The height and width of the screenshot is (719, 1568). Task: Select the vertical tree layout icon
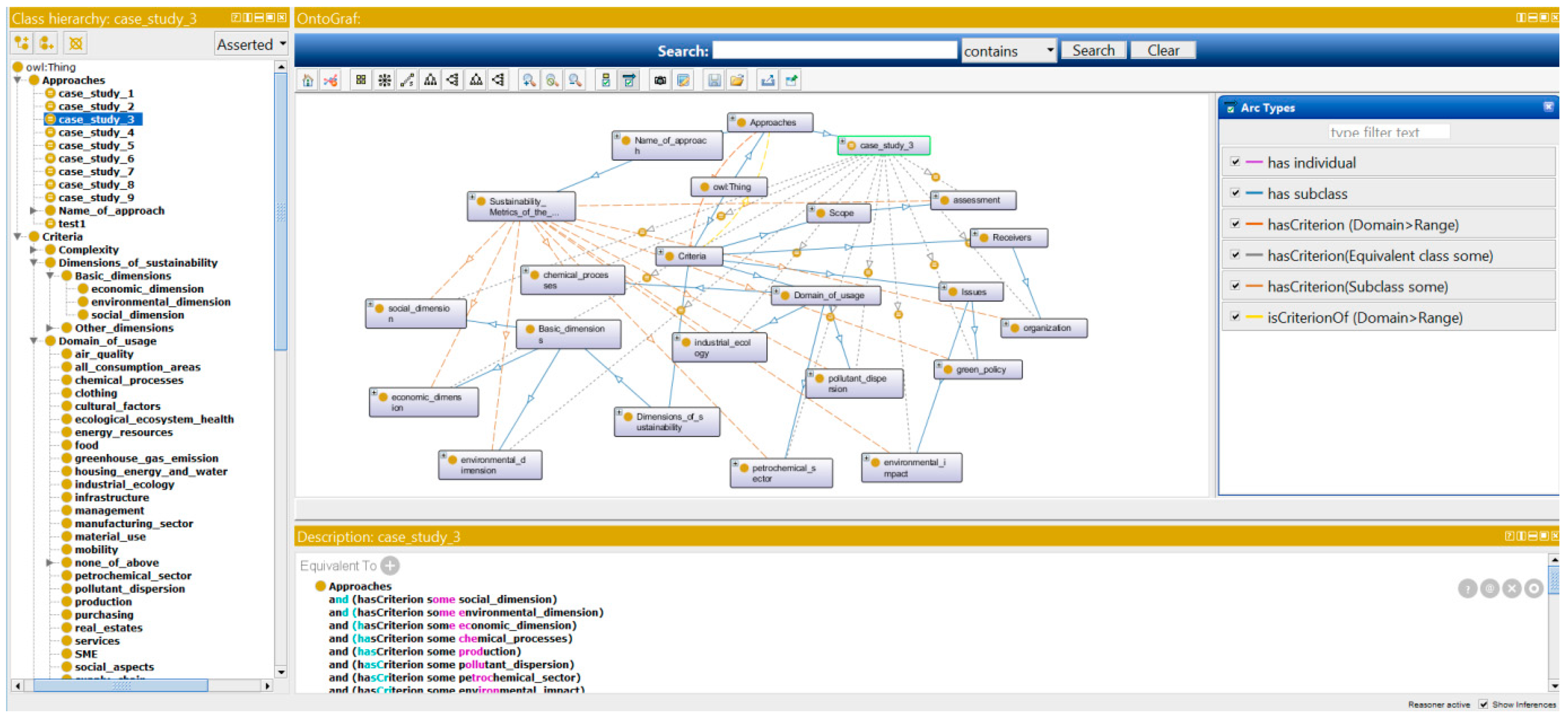tap(430, 80)
